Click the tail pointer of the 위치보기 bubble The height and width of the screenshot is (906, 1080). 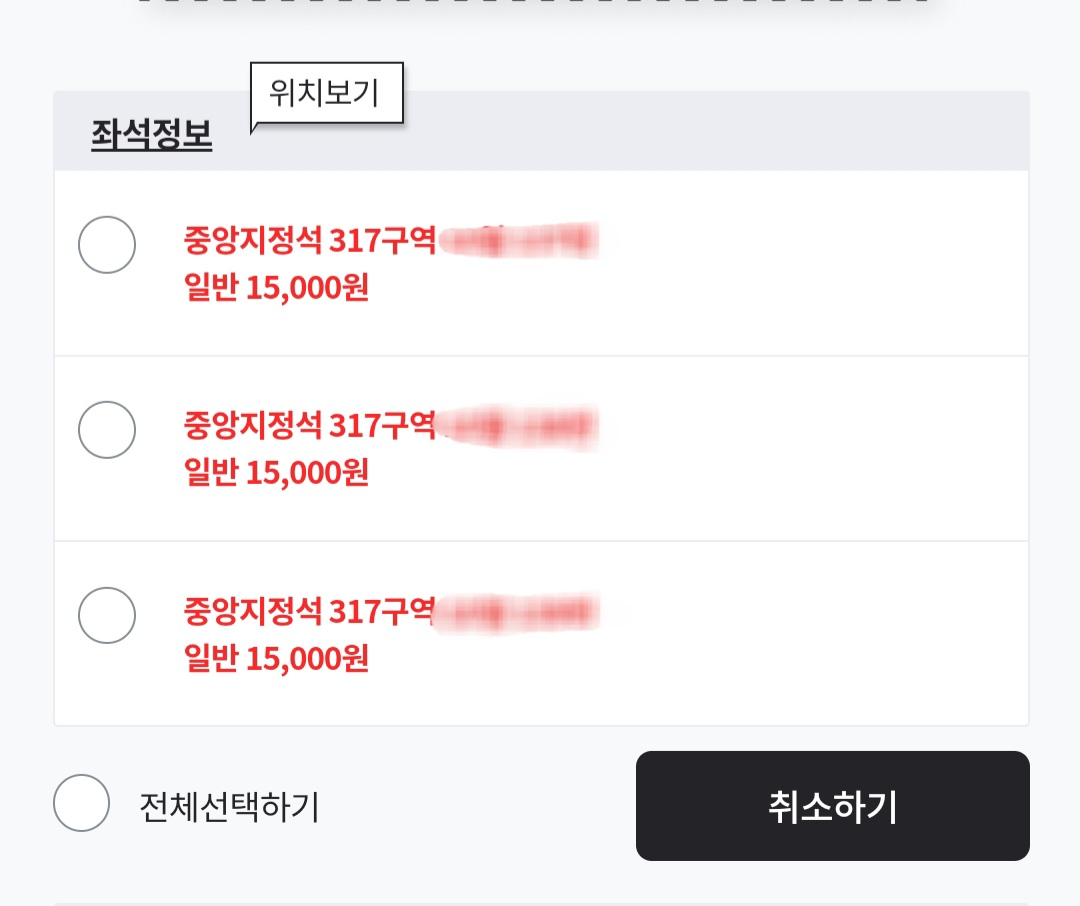point(255,127)
